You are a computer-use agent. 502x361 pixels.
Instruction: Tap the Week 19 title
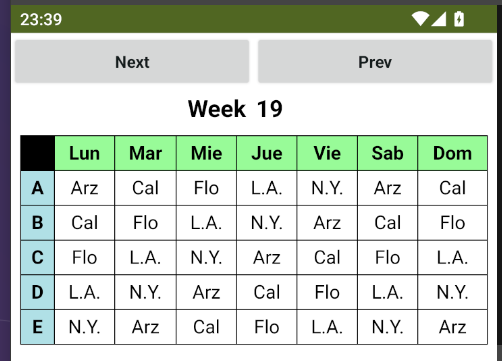tap(235, 109)
